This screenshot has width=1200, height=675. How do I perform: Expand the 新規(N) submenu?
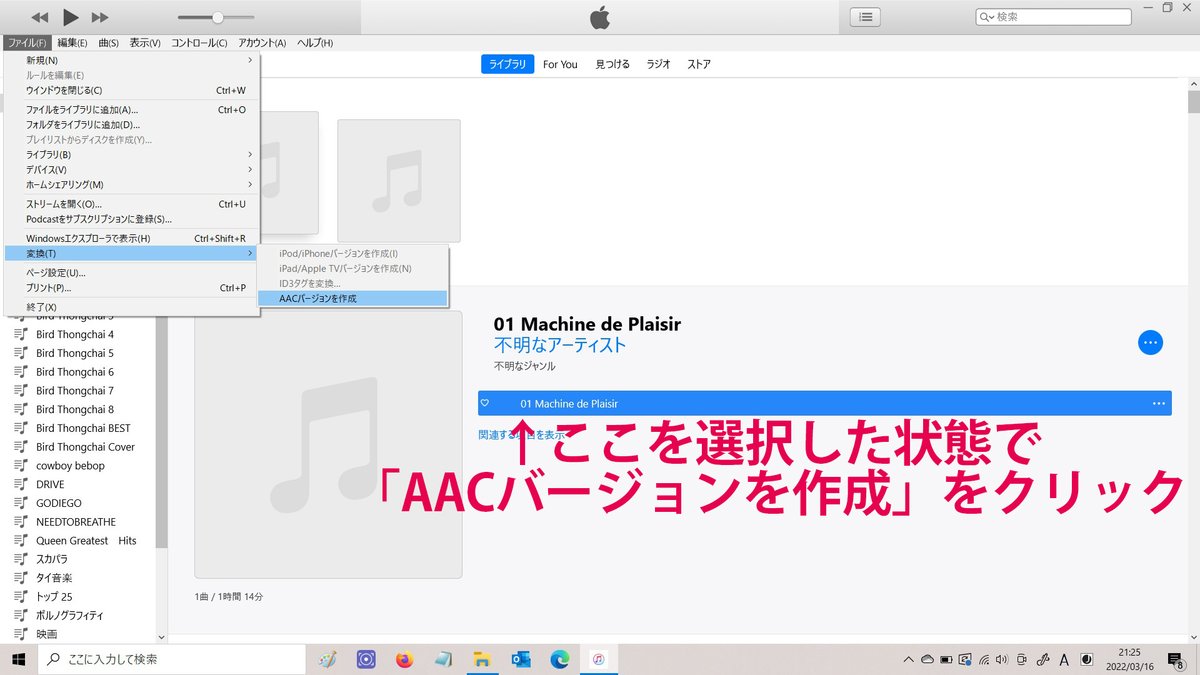[x=131, y=60]
